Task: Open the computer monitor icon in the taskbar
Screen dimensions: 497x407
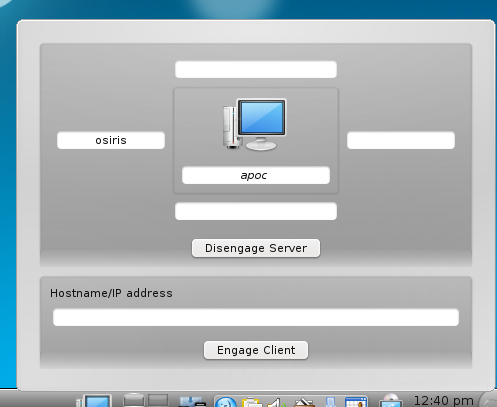Action: click(94, 401)
